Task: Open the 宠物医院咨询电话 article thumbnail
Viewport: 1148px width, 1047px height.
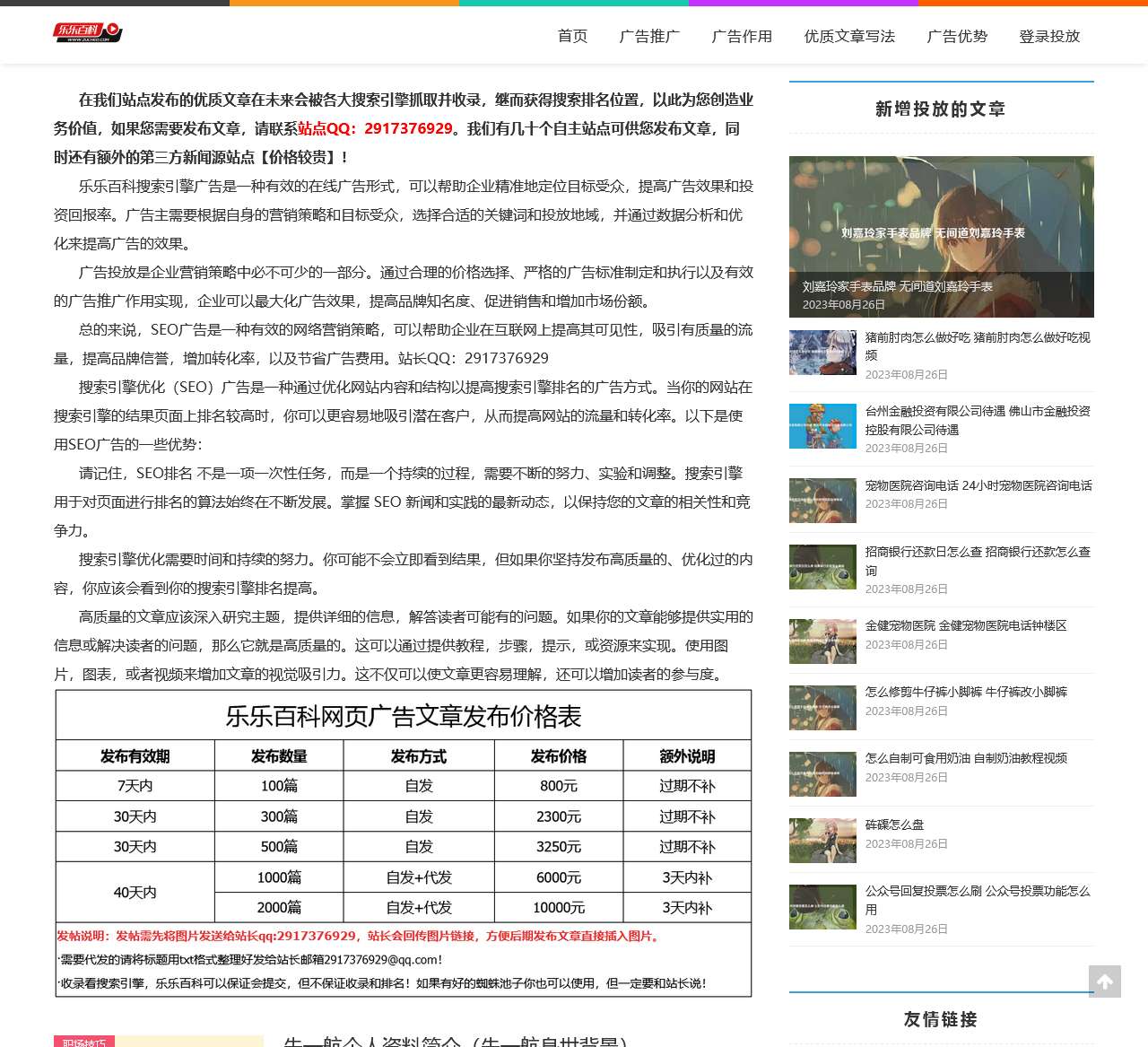Action: coord(822,500)
